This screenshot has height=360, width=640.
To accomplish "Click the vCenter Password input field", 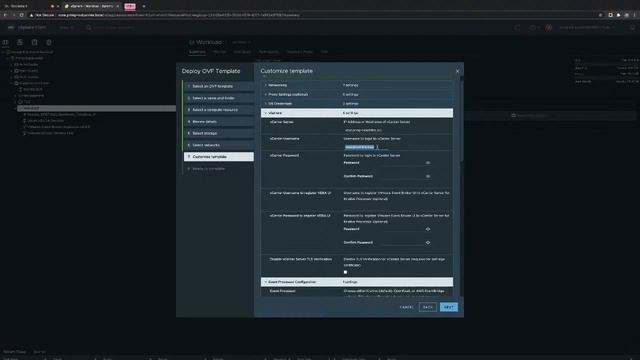I will click(402, 163).
